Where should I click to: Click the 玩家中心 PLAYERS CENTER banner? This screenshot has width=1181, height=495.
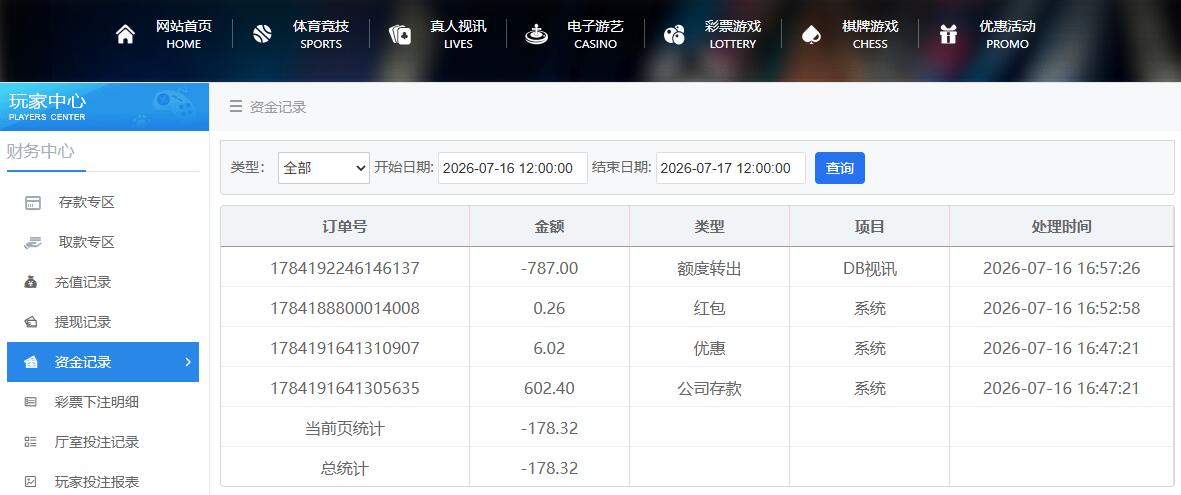point(105,107)
